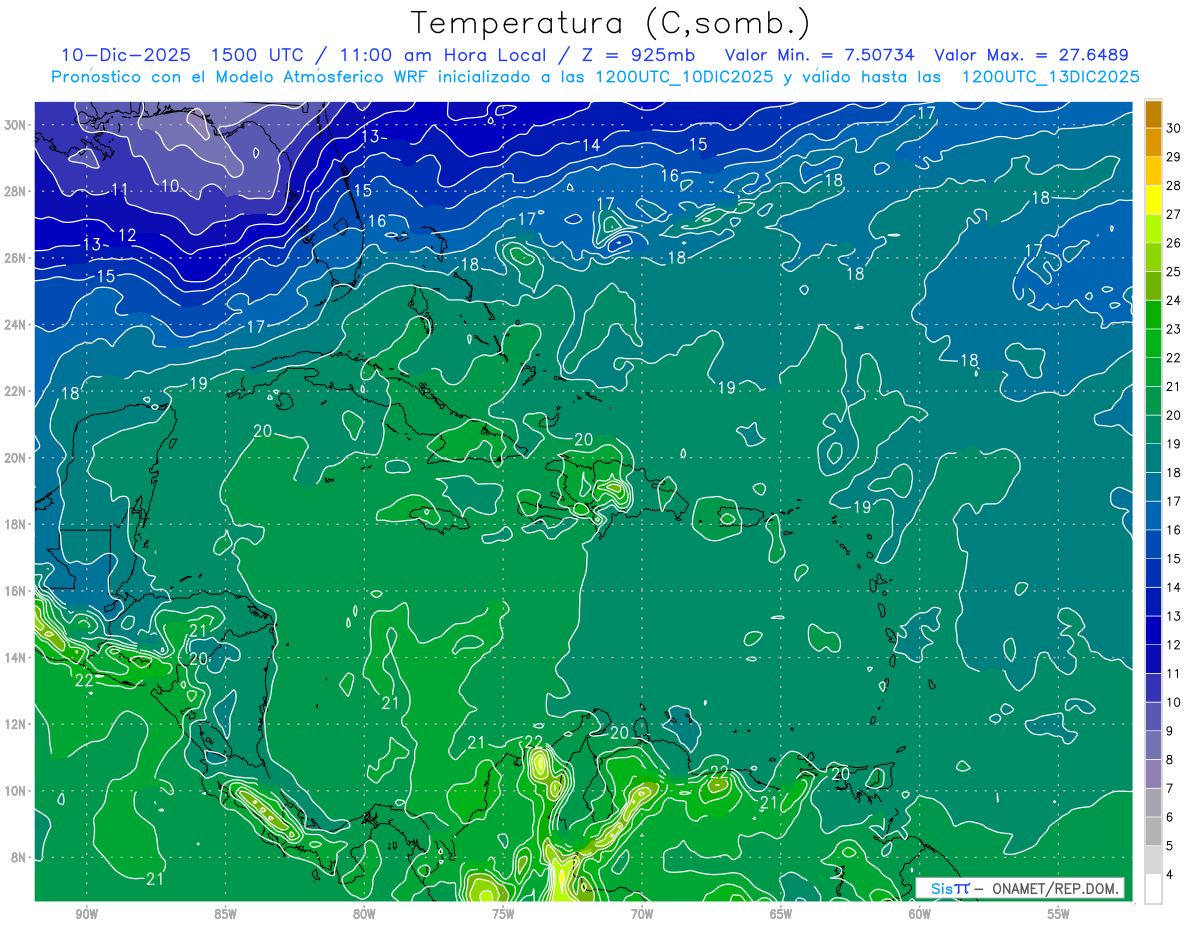Image resolution: width=1200 pixels, height=927 pixels.
Task: Pick the legend swatch between 19 and 20
Action: (x=1153, y=430)
